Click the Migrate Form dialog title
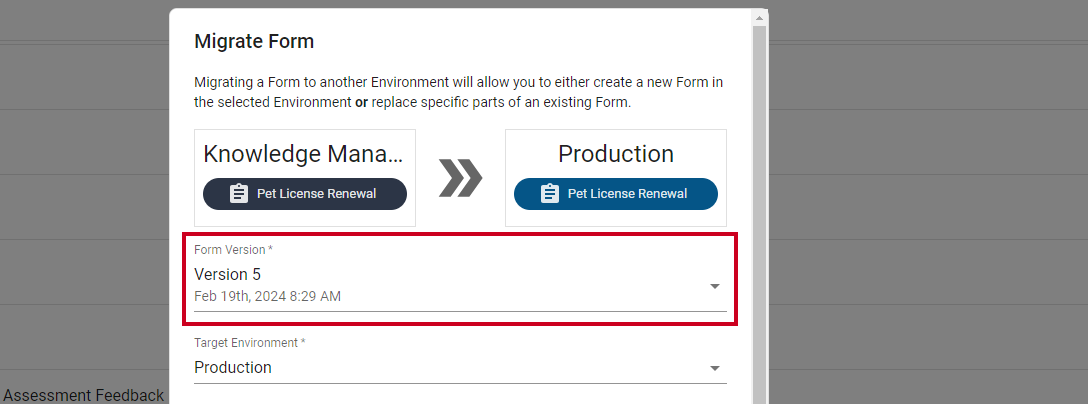This screenshot has height=404, width=1088. 254,41
